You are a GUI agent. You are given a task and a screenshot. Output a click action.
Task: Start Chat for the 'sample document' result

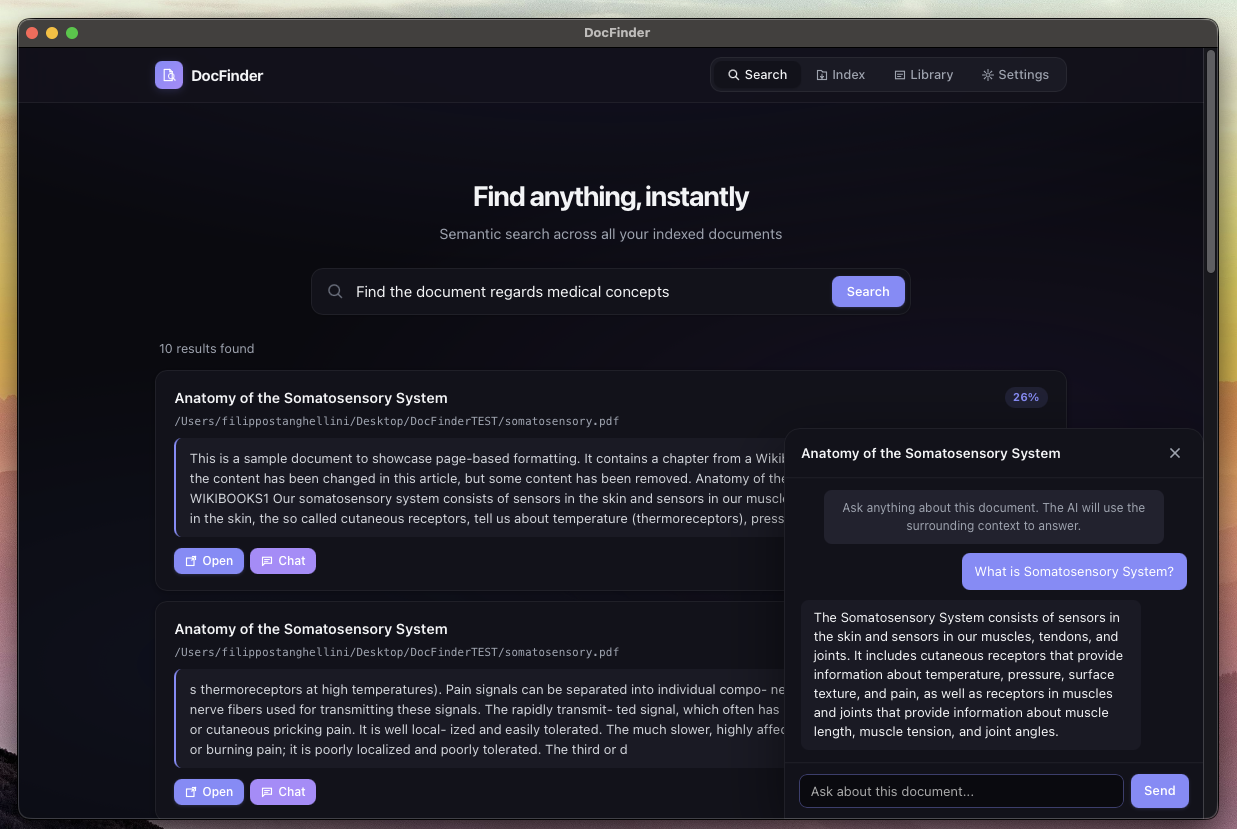click(283, 561)
